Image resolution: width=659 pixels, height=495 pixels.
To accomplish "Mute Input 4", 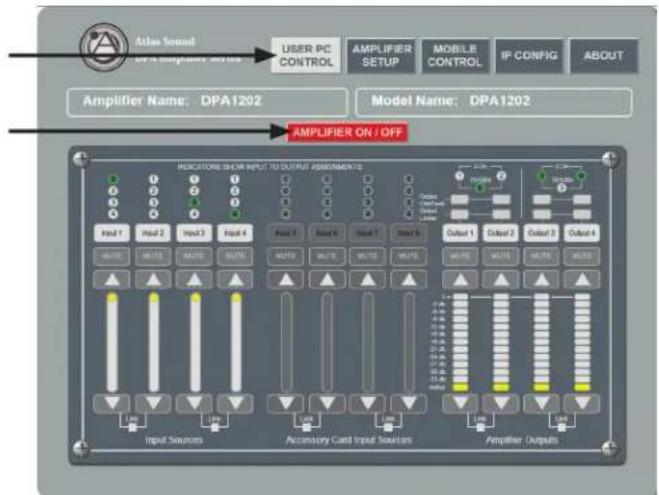I will pyautogui.click(x=235, y=256).
